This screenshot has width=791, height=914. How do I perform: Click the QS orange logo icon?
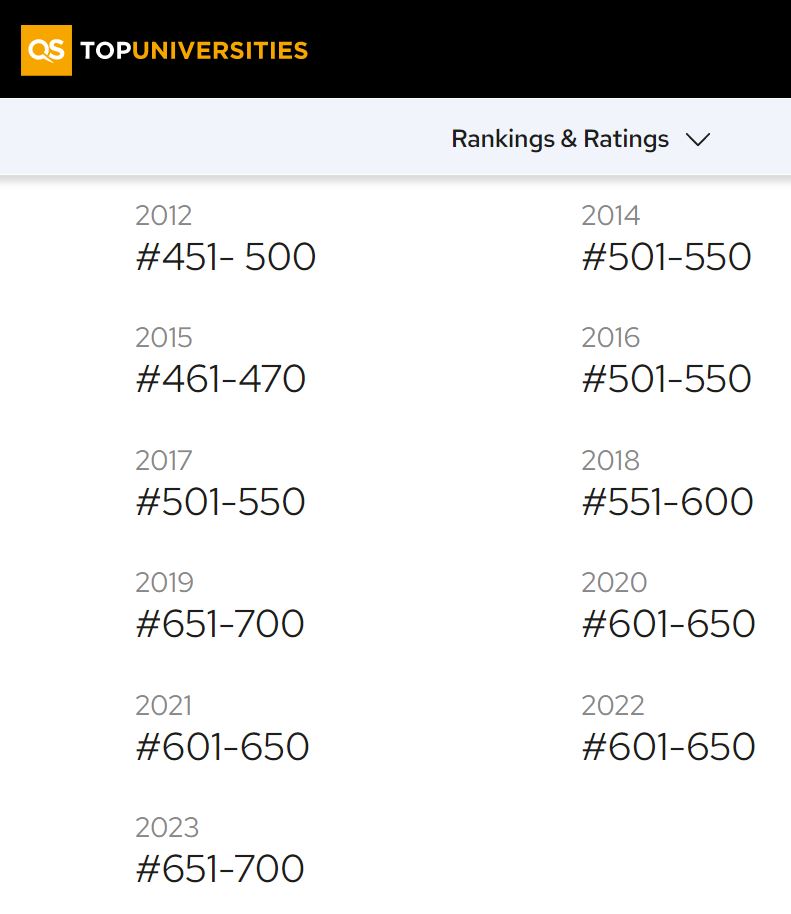tap(46, 50)
